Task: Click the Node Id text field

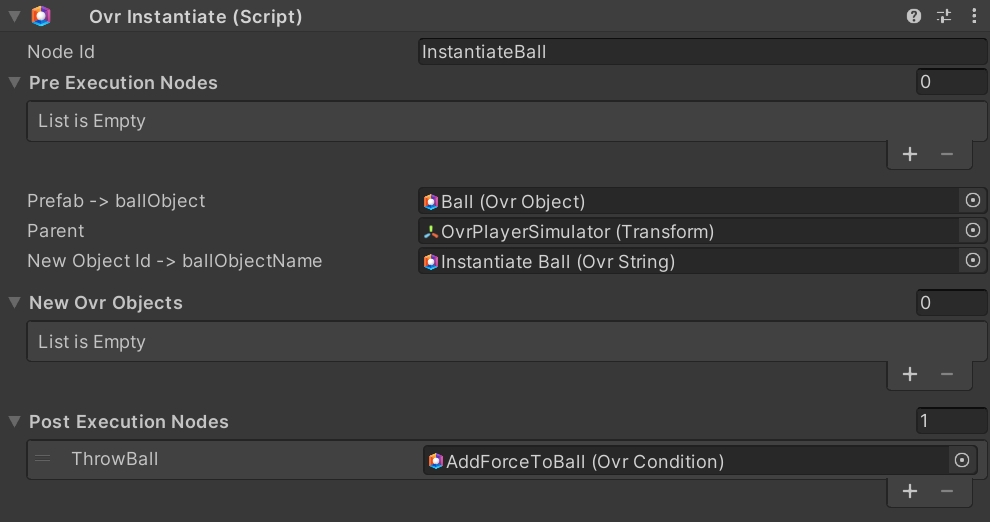Action: tap(702, 52)
